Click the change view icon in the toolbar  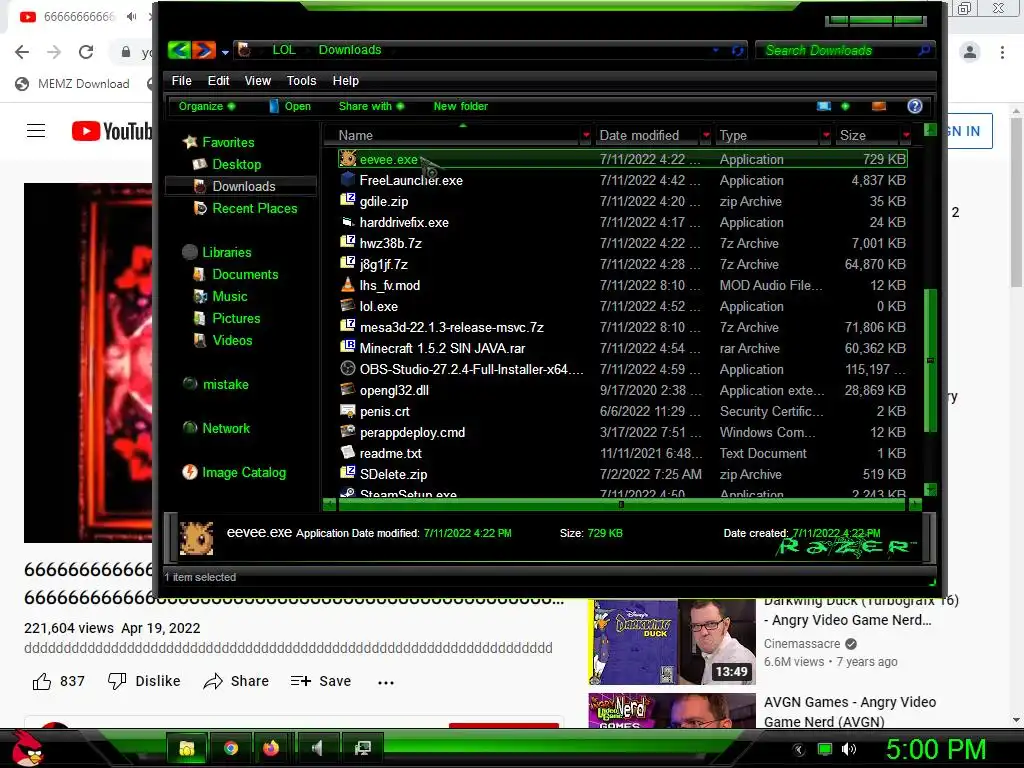824,106
